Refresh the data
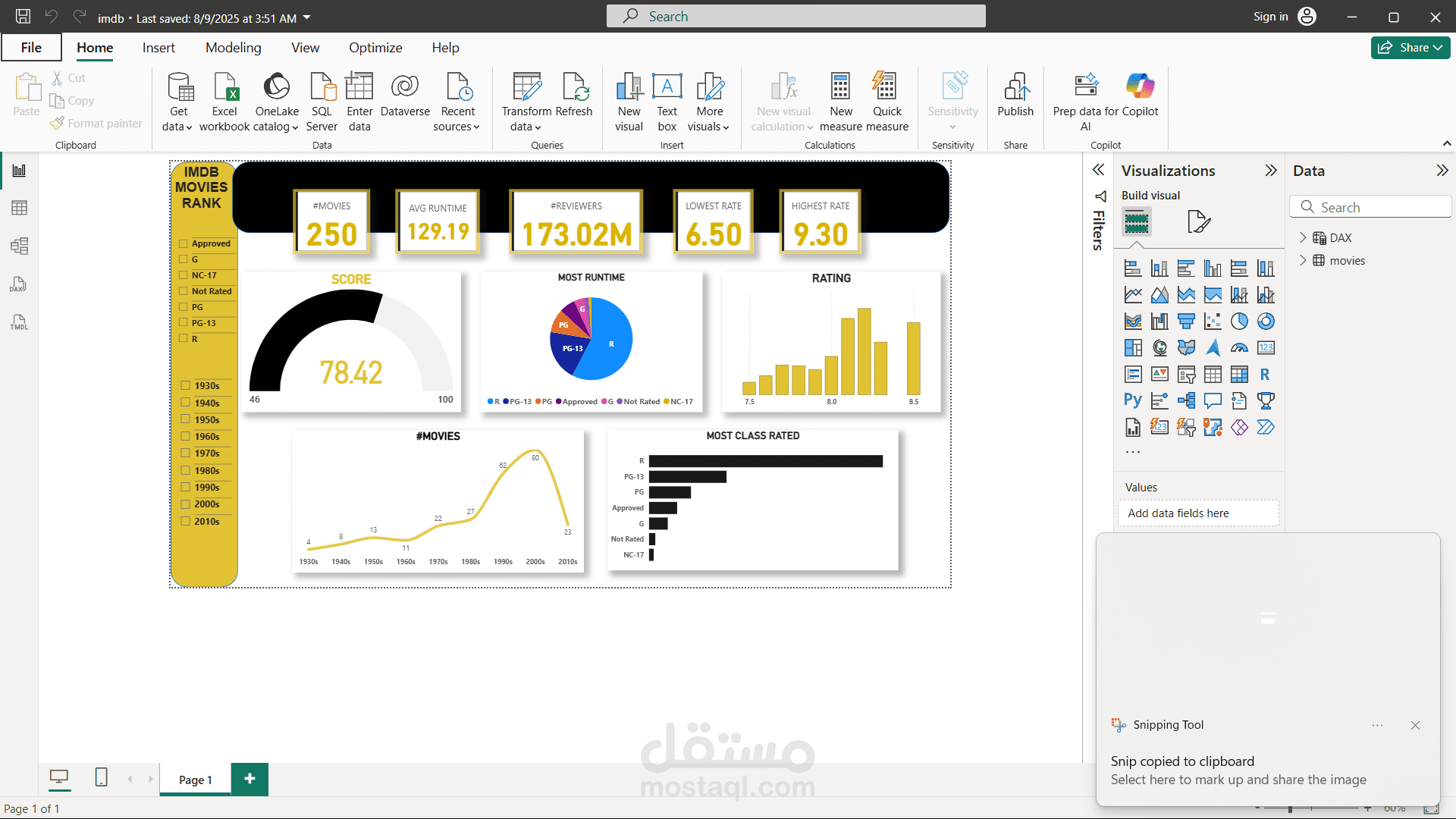The height and width of the screenshot is (819, 1456). (x=574, y=95)
